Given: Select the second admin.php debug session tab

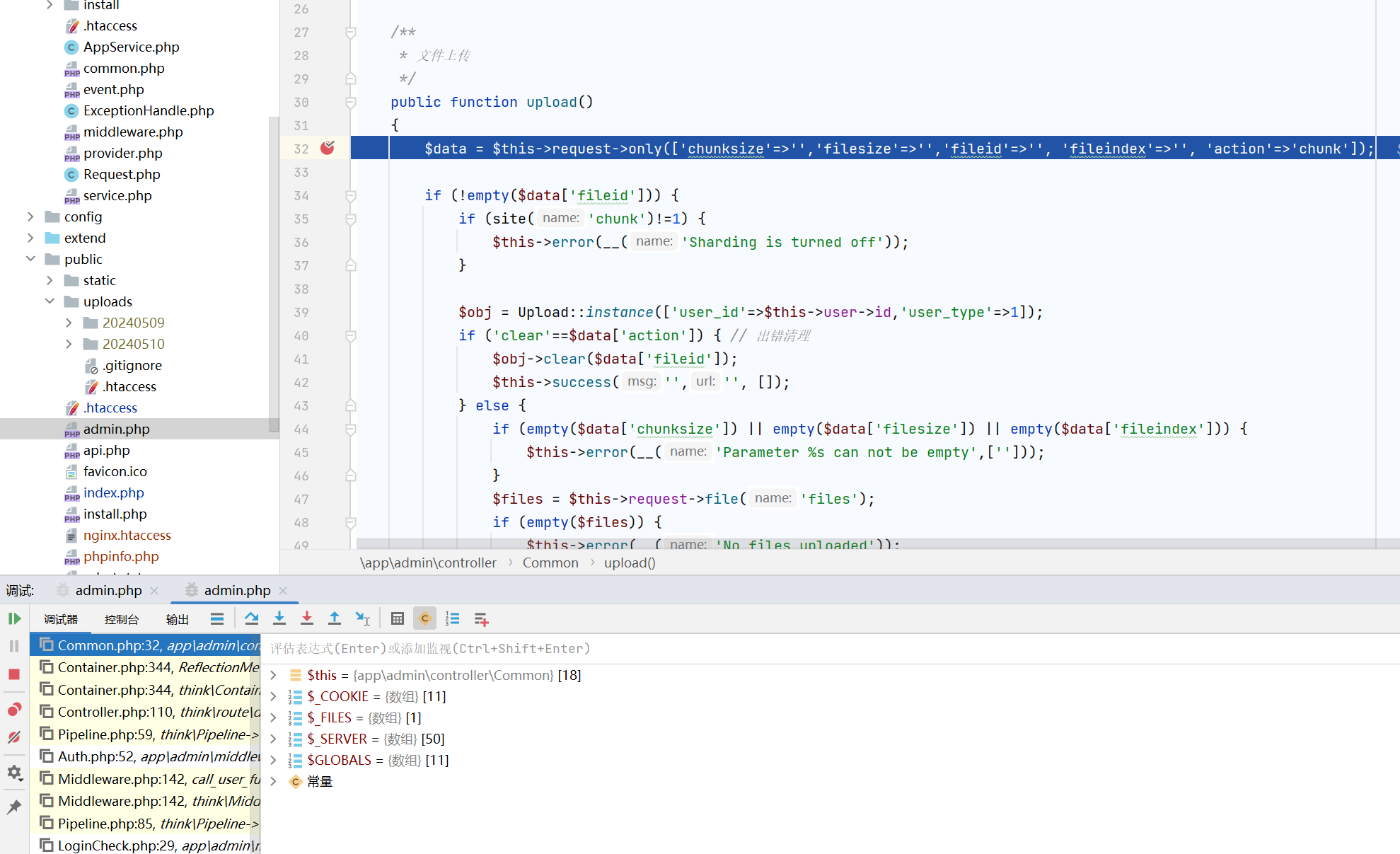Looking at the screenshot, I should (238, 590).
